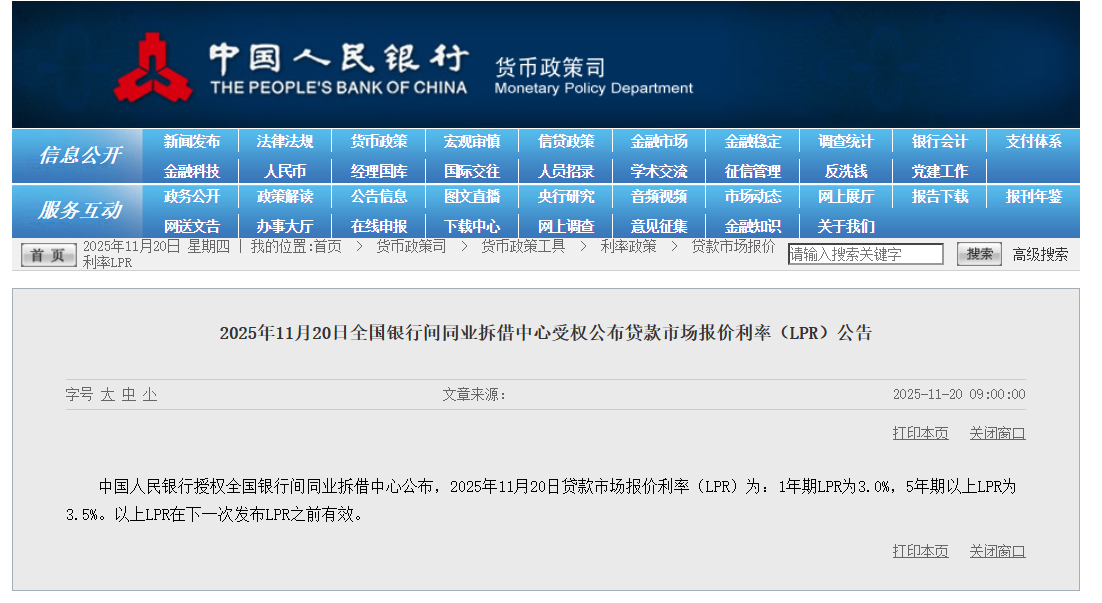Open 银行会计 navigation link
1102x603 pixels.
point(940,141)
